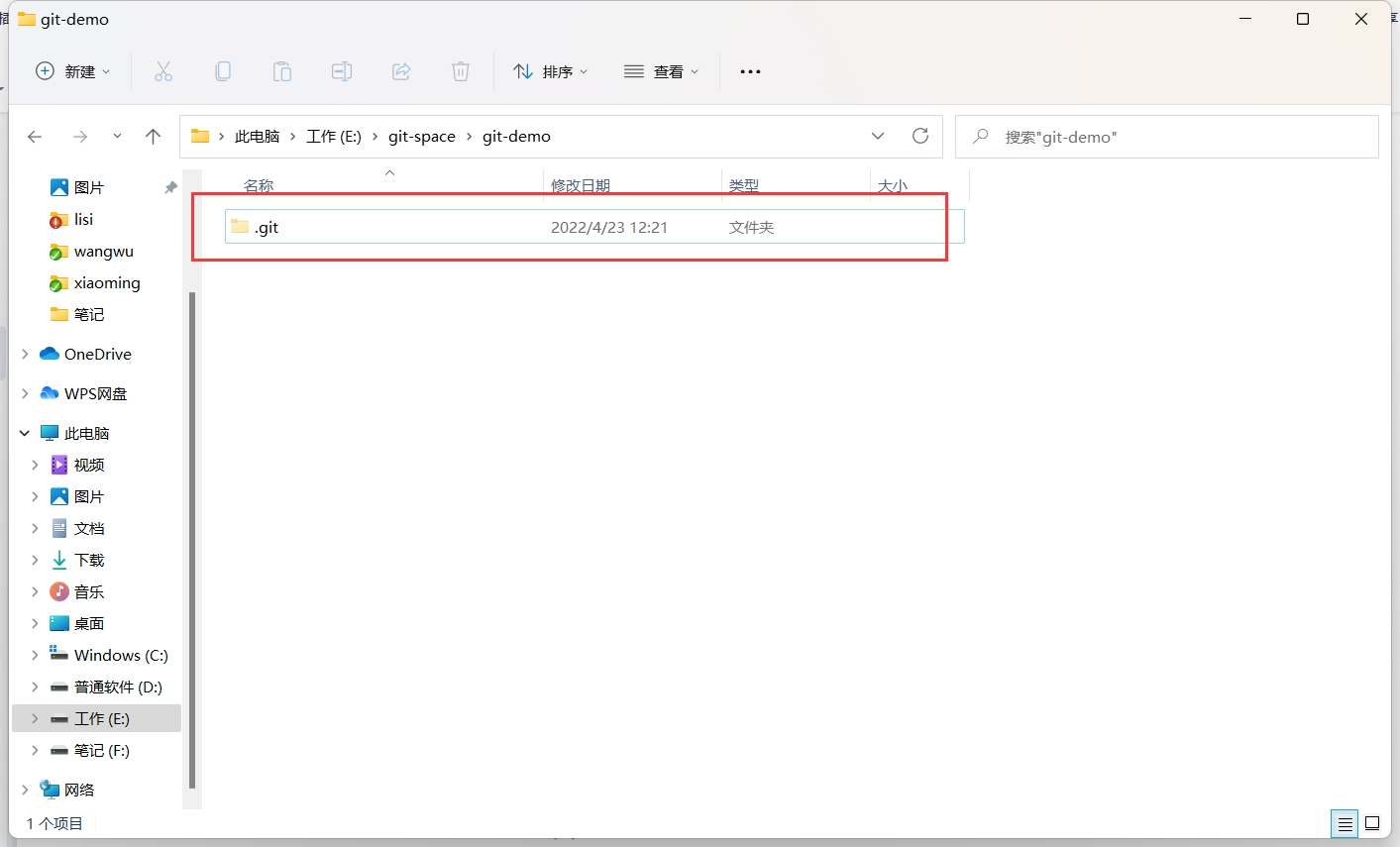Open pinned 图片 in quick access
Image resolution: width=1400 pixels, height=847 pixels.
(89, 187)
